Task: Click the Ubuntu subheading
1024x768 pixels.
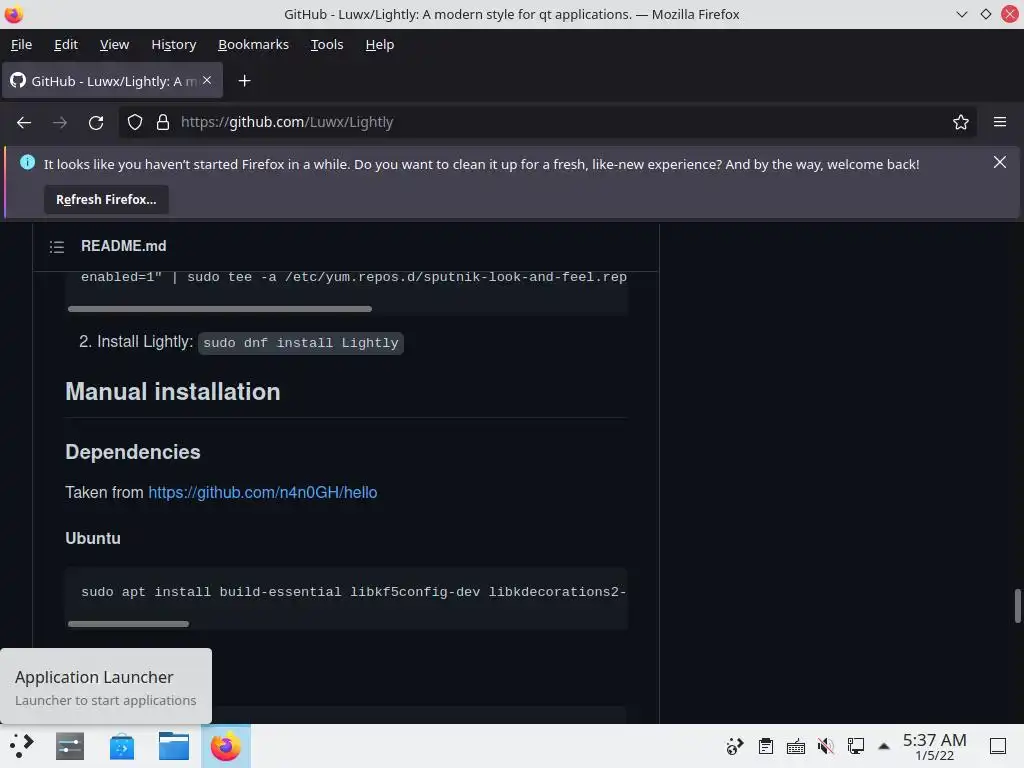Action: (x=93, y=538)
